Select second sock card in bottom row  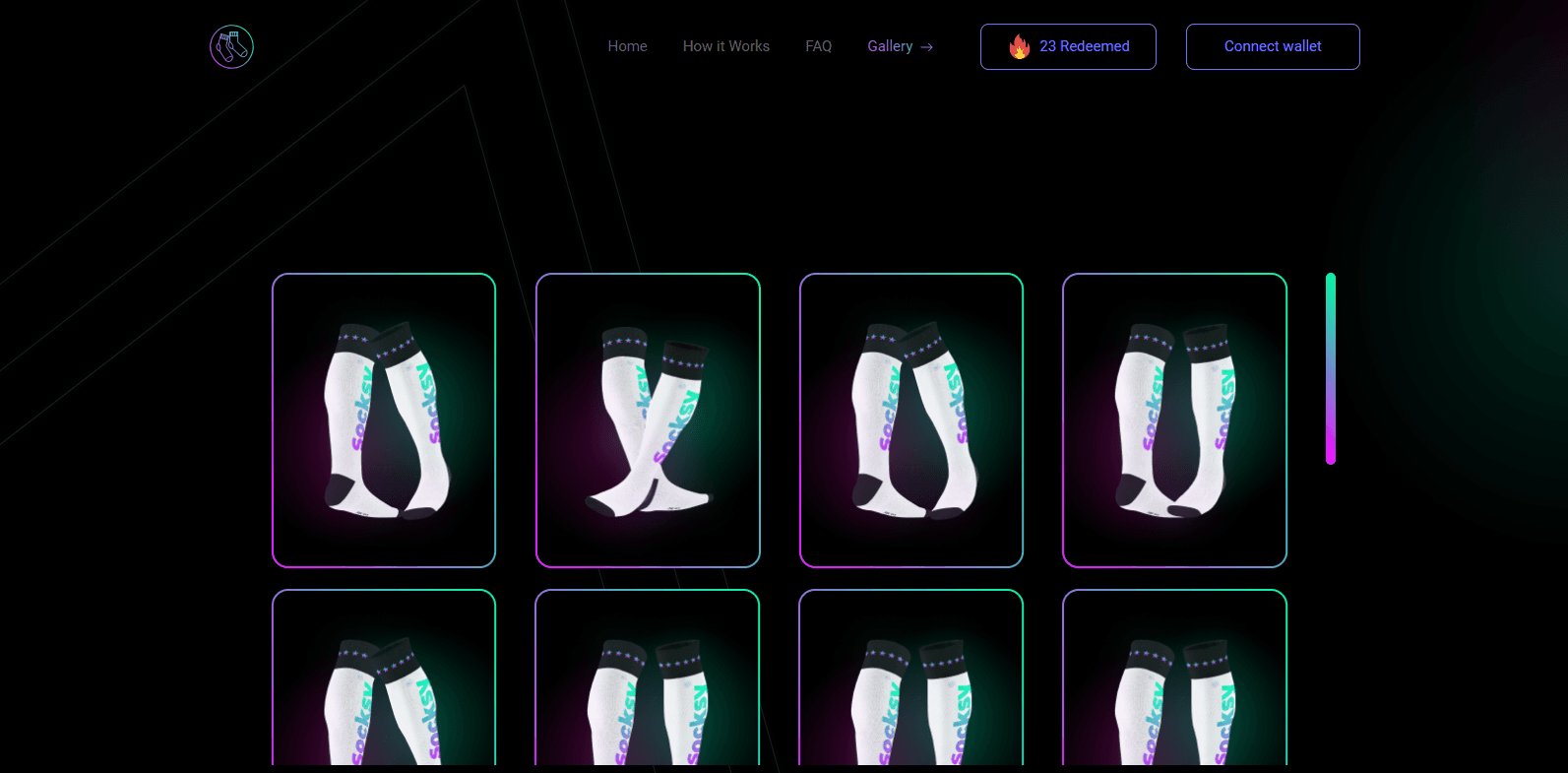(x=648, y=677)
